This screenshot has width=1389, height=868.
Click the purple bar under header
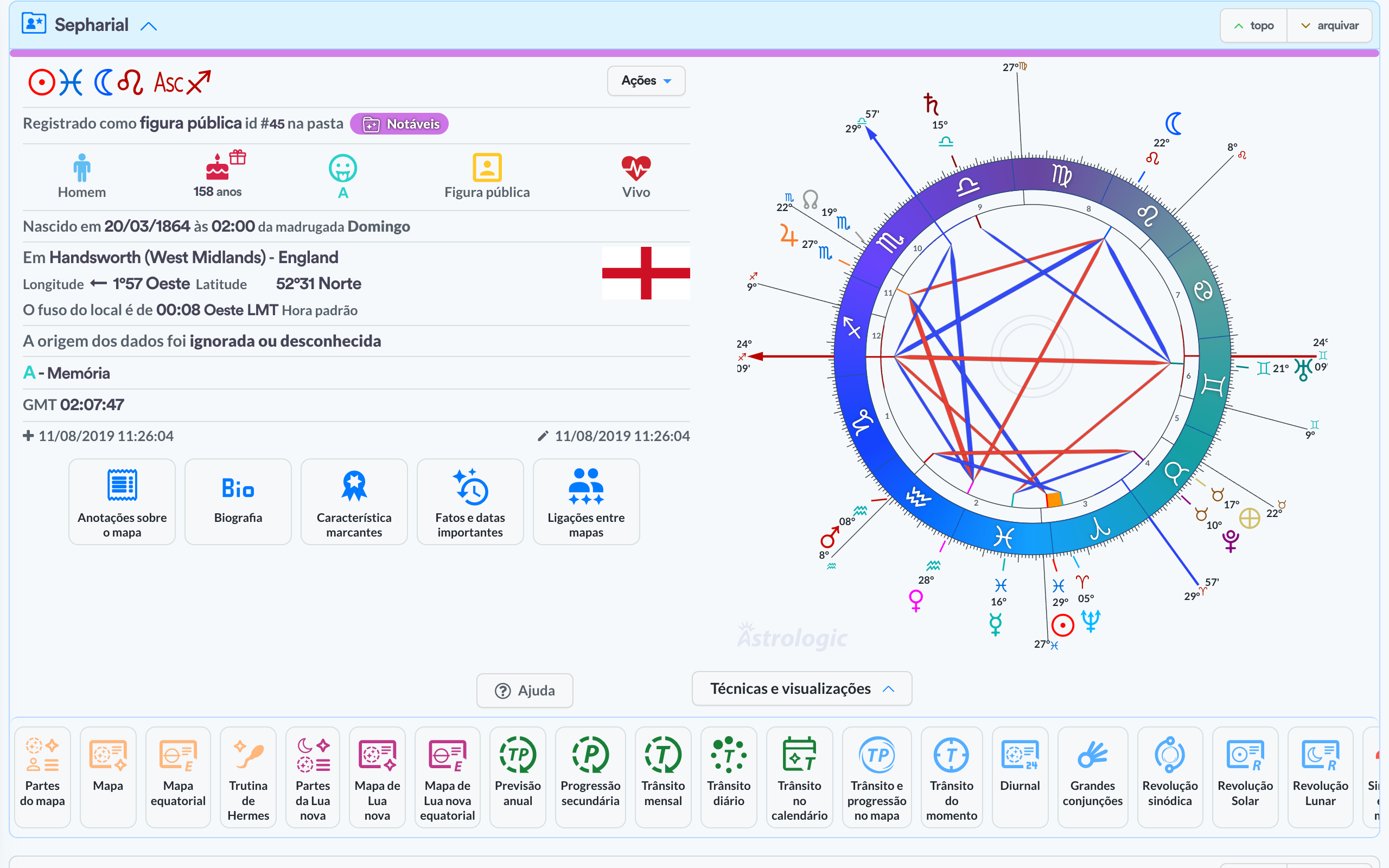(693, 53)
